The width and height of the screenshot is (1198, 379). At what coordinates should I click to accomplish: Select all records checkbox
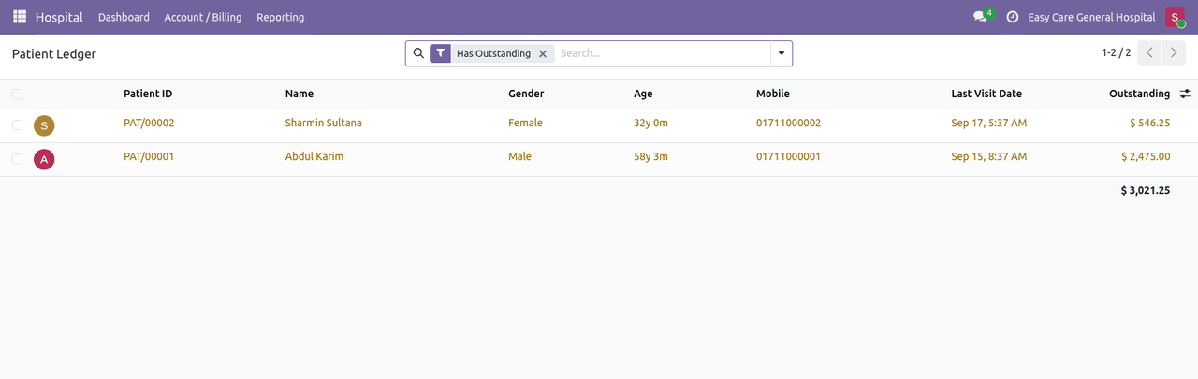[x=17, y=94]
